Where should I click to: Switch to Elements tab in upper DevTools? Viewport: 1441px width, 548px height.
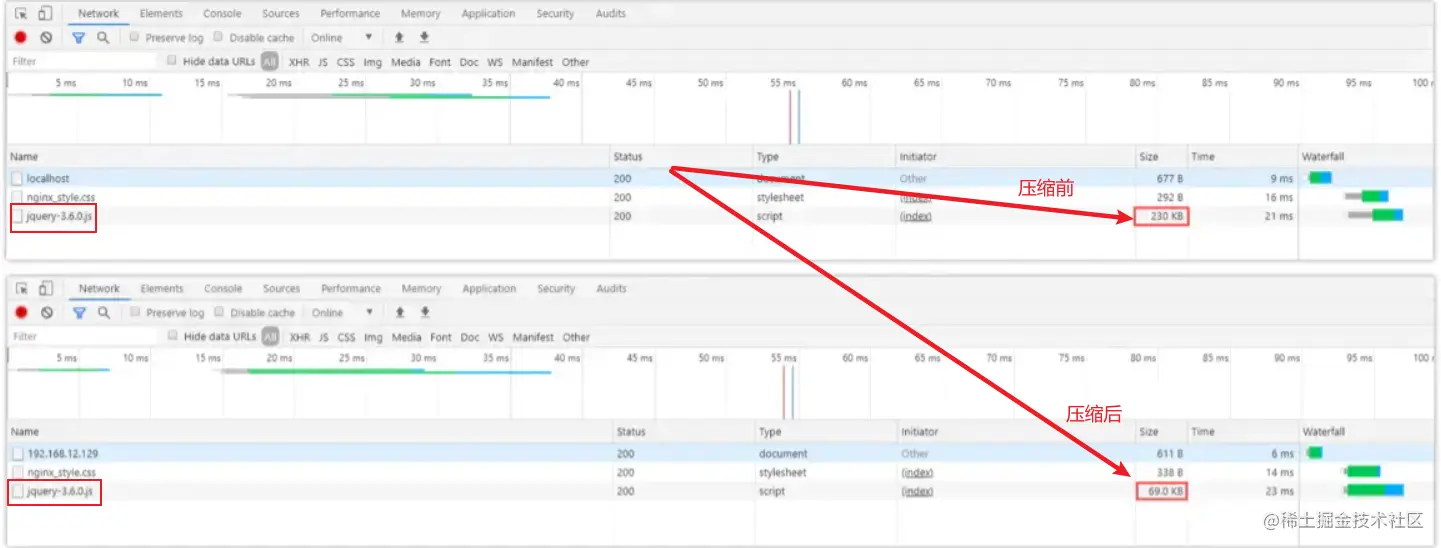[x=161, y=13]
